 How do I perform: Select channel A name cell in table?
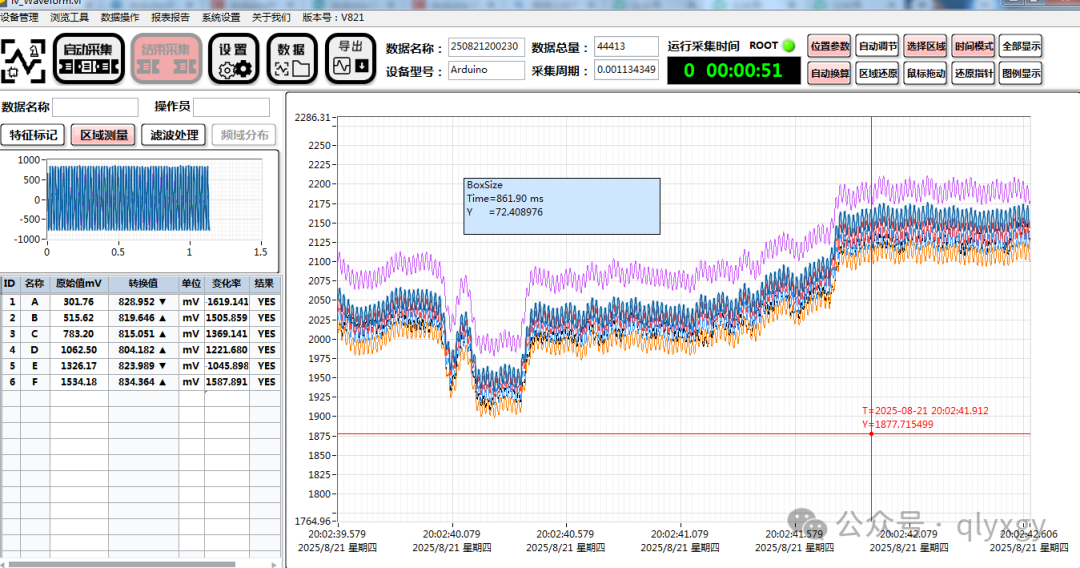click(34, 302)
